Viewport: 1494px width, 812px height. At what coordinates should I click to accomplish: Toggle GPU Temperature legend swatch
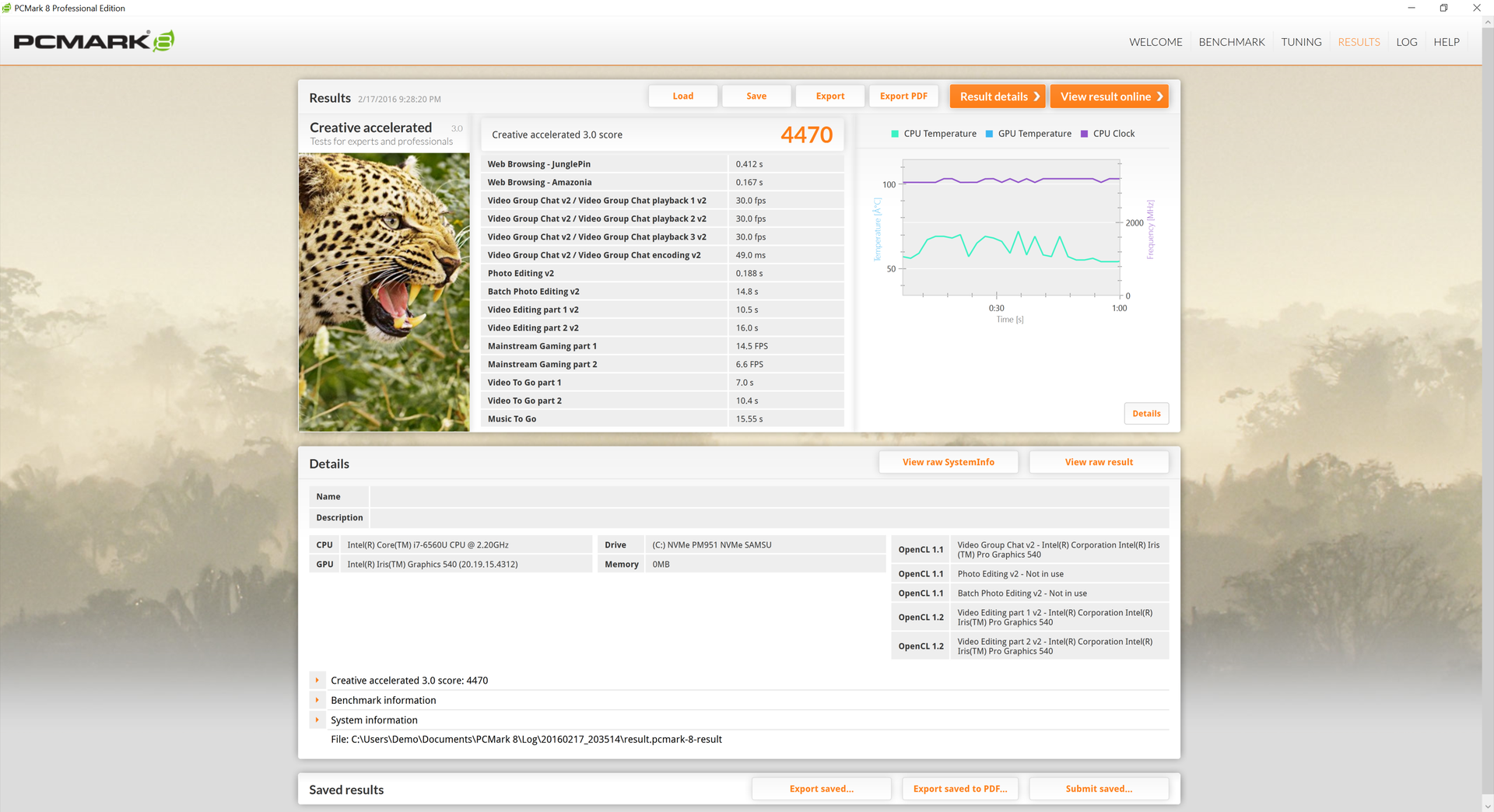[x=989, y=134]
